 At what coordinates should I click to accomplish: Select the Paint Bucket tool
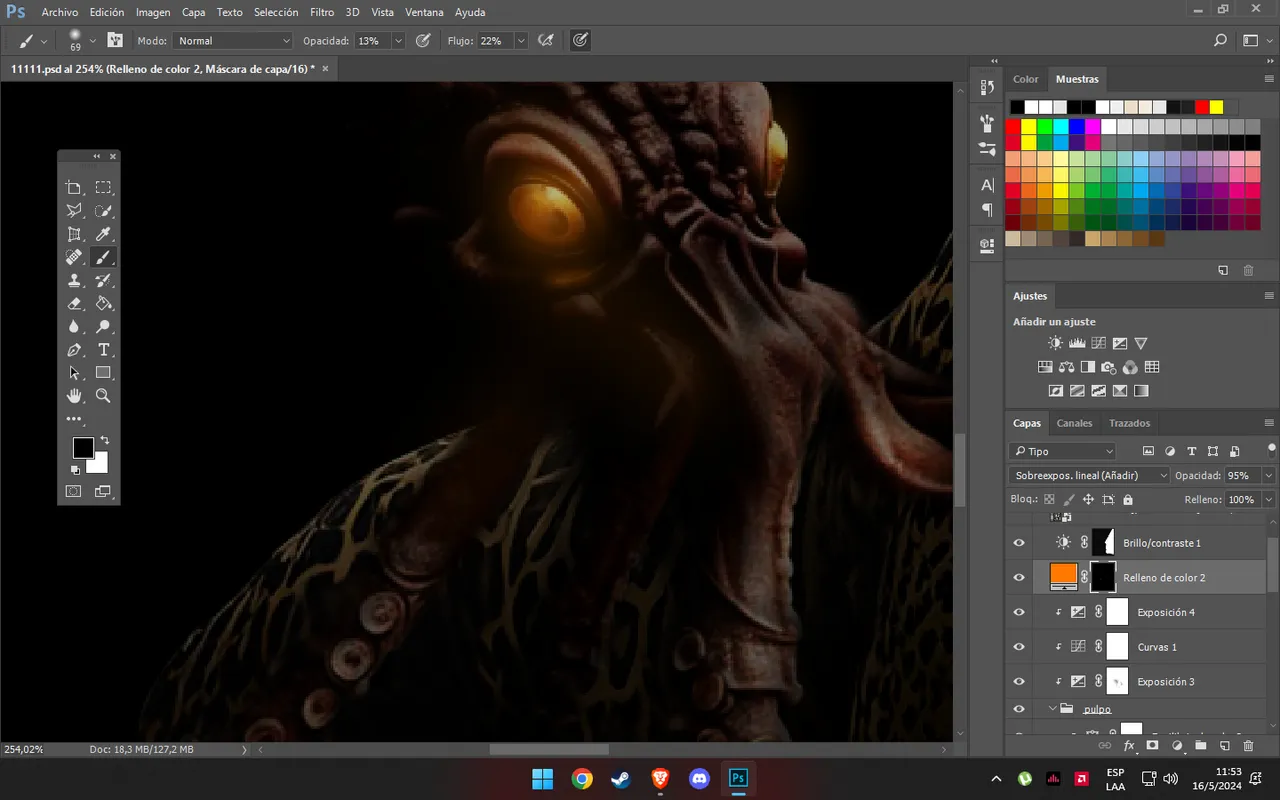click(103, 303)
